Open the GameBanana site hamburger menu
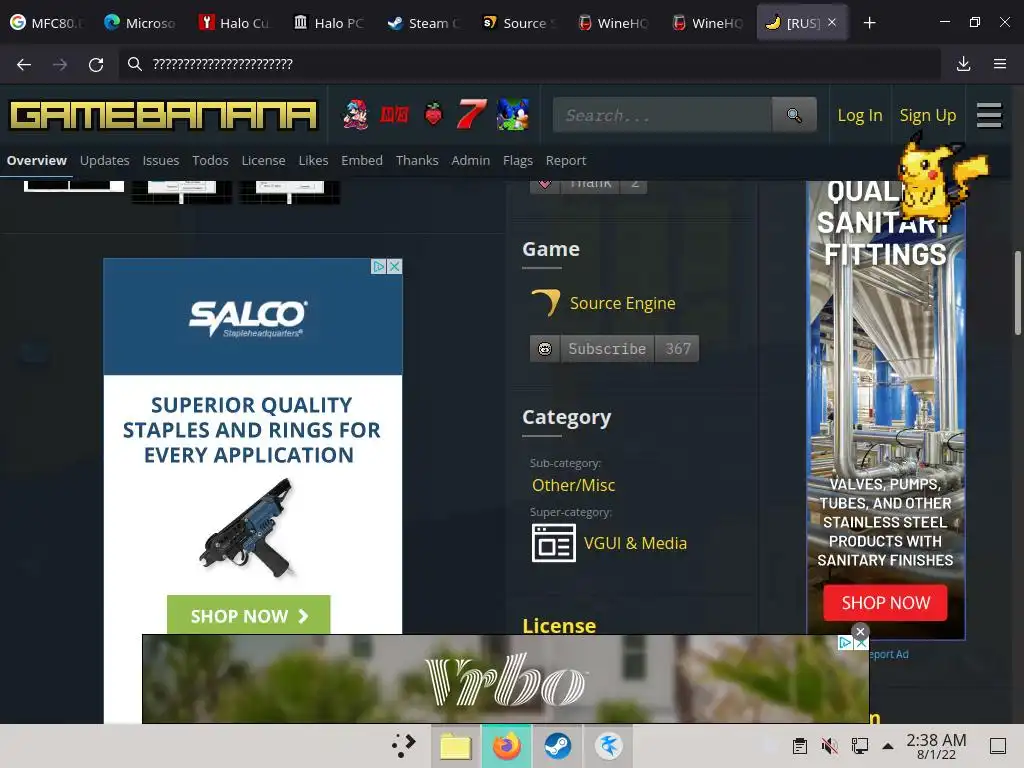This screenshot has height=768, width=1024. pos(989,116)
